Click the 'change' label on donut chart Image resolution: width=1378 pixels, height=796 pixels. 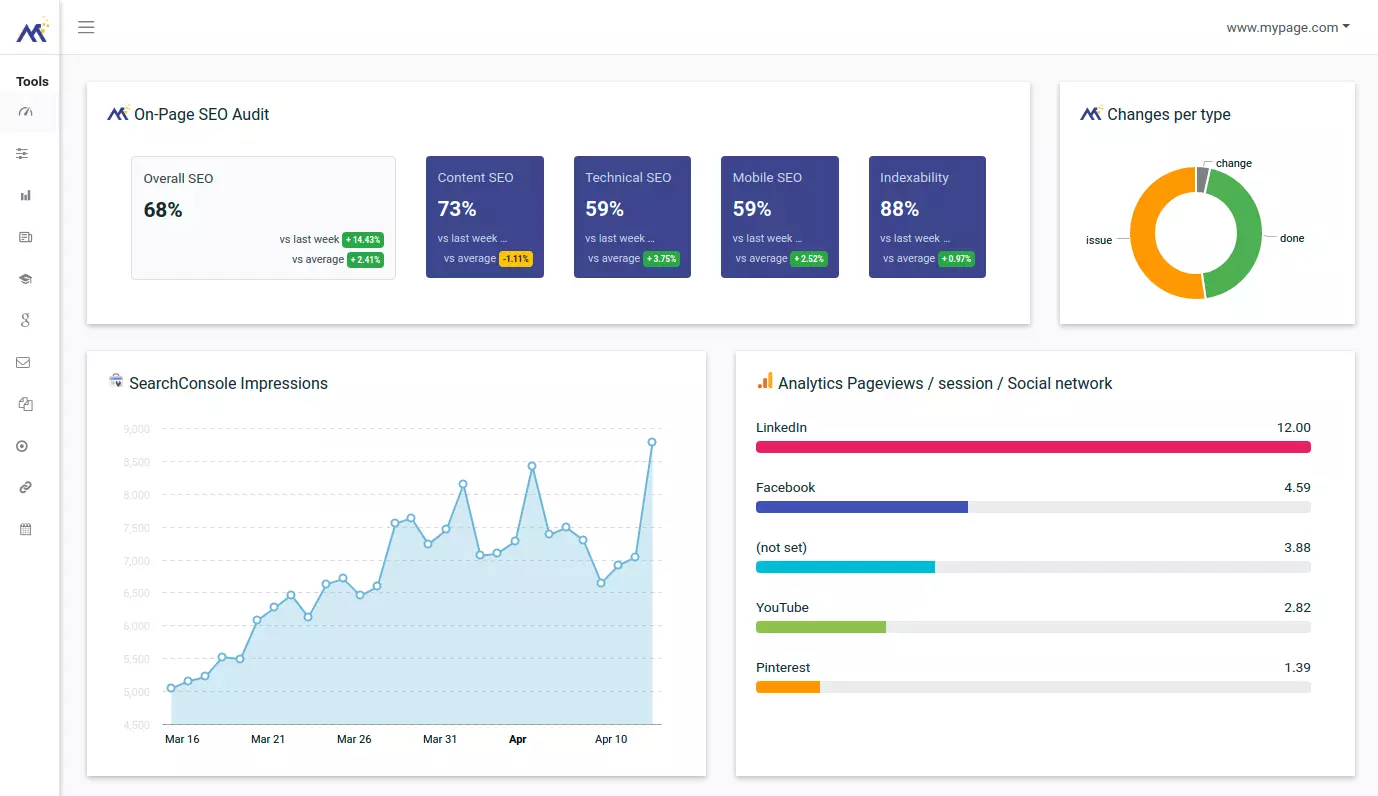1234,163
